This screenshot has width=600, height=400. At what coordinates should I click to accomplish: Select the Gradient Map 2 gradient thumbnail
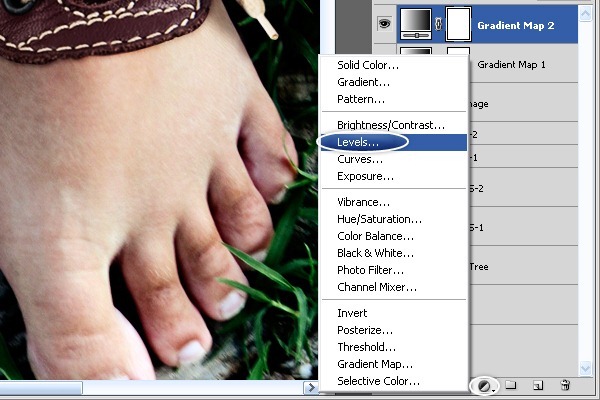point(415,23)
